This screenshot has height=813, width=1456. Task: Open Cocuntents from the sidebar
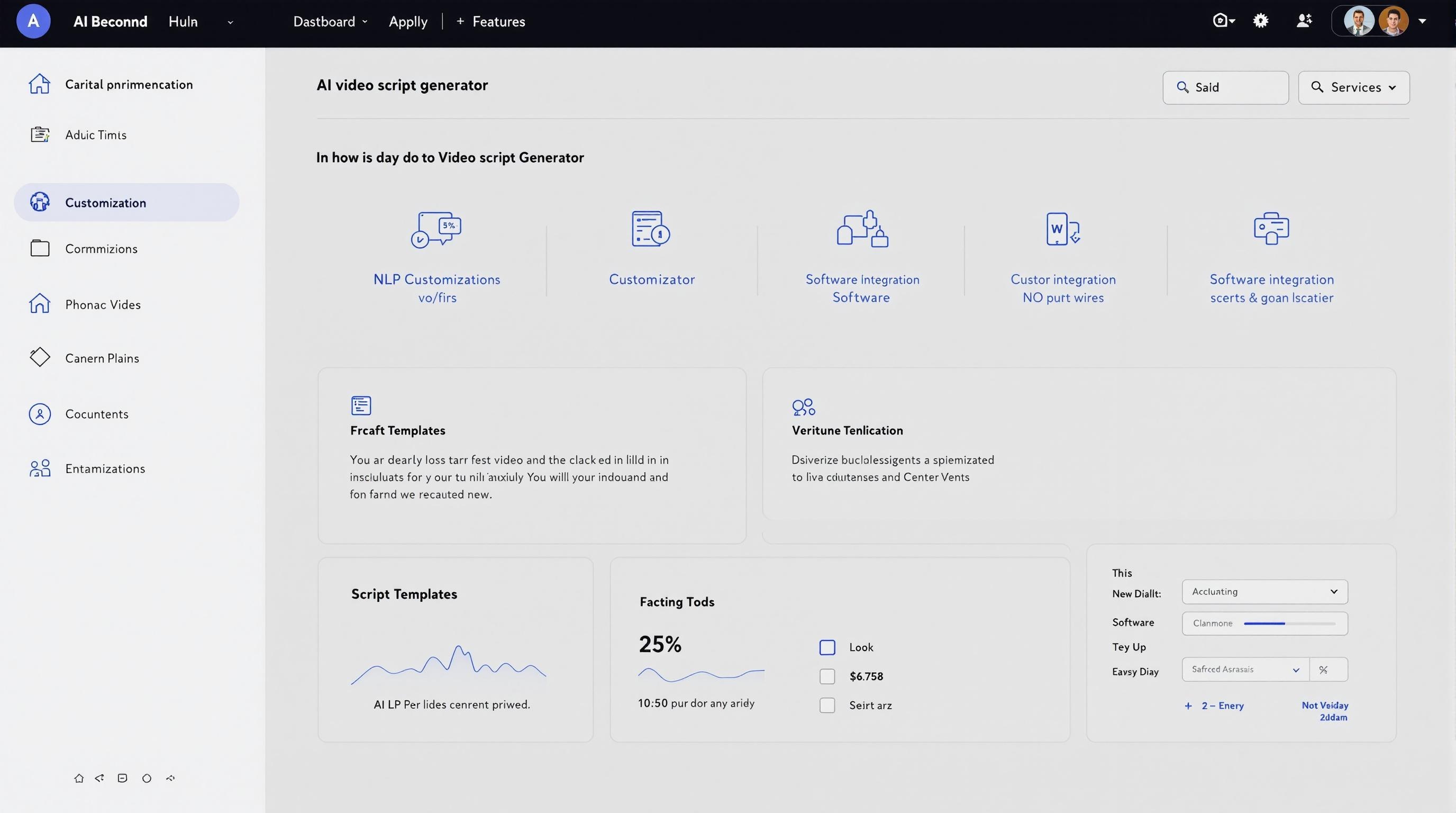97,414
